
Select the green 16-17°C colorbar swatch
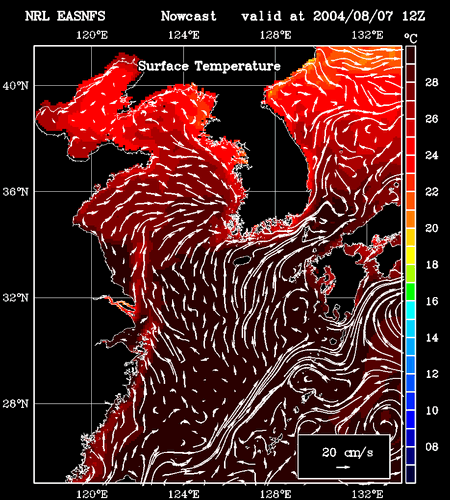click(x=410, y=292)
